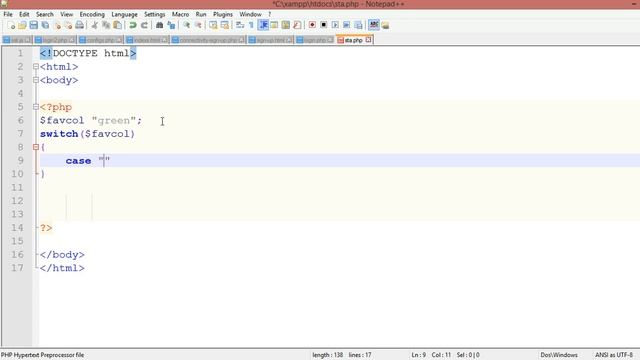Toggle the ABC spell-check icon

click(x=373, y=25)
